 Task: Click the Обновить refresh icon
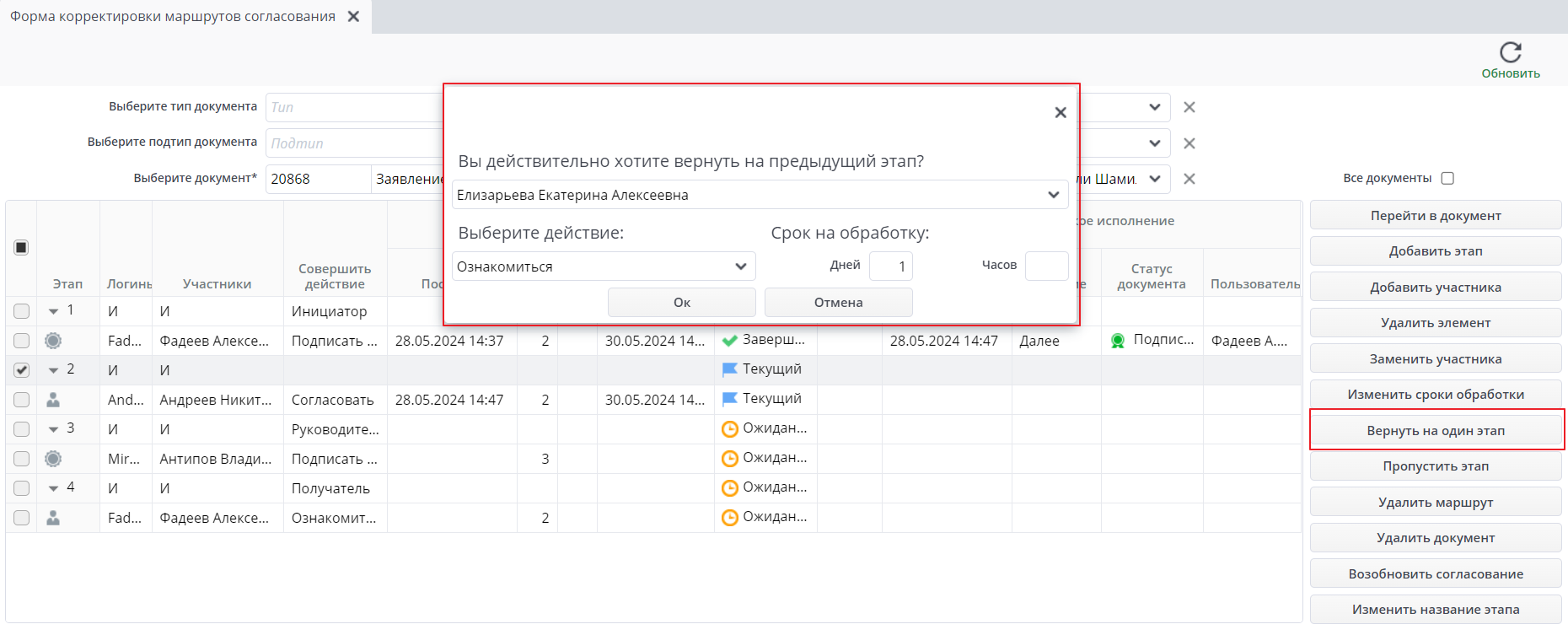tap(1511, 52)
